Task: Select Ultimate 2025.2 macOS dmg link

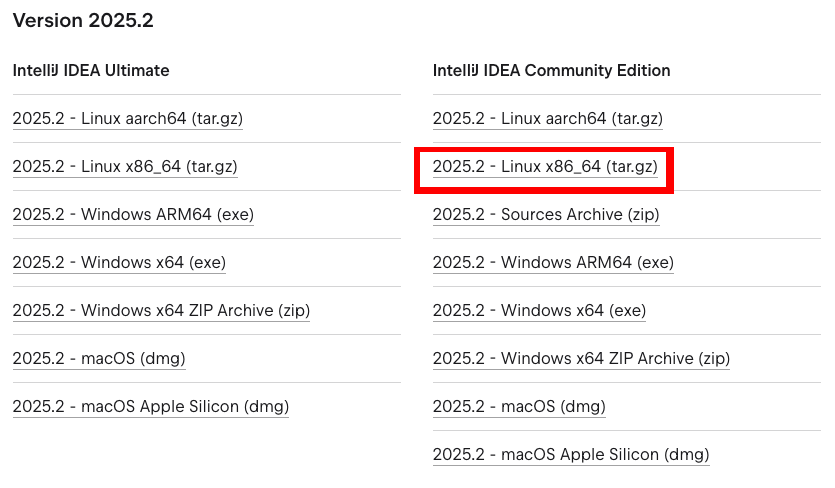Action: pos(99,359)
